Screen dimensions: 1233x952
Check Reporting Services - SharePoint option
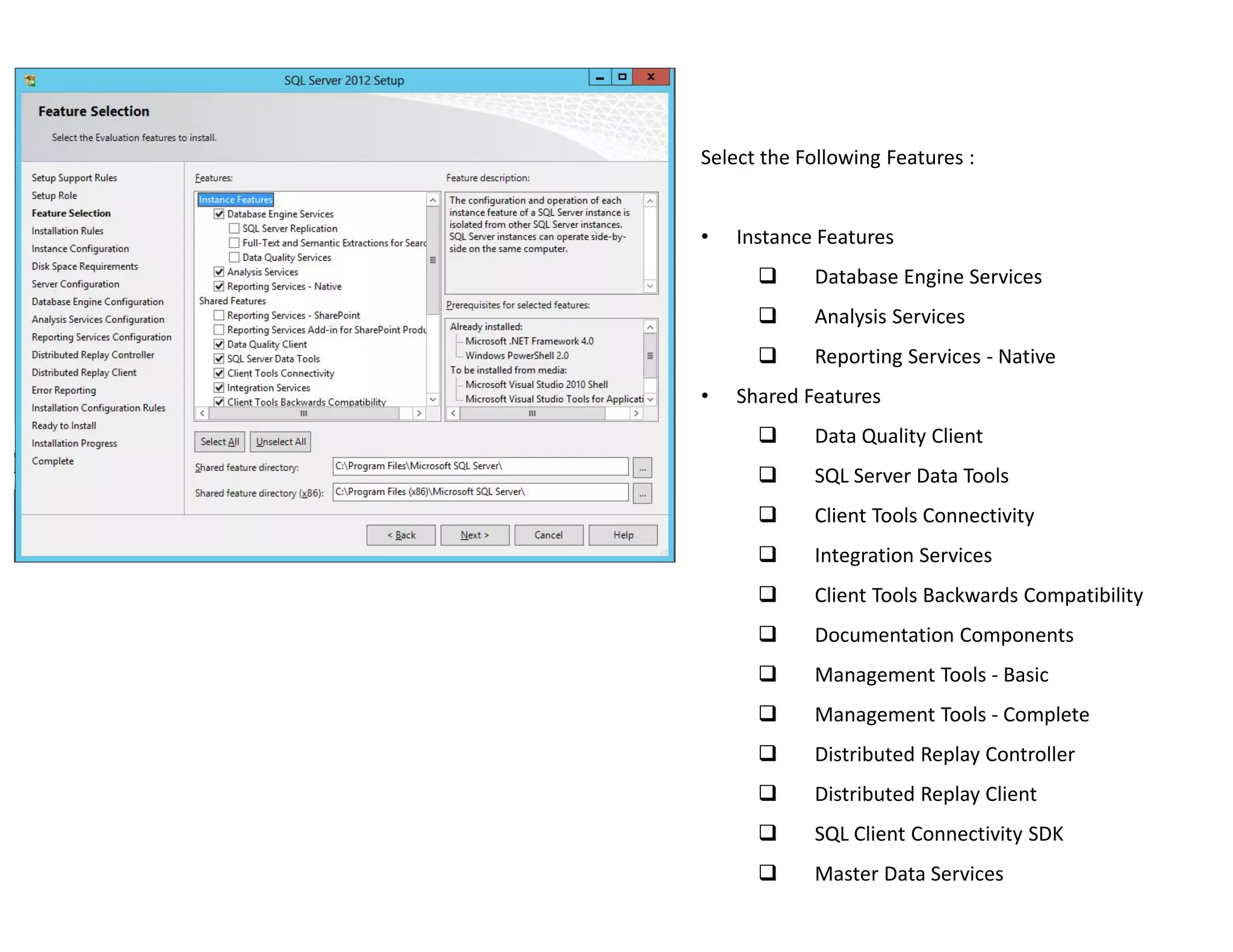(x=219, y=315)
